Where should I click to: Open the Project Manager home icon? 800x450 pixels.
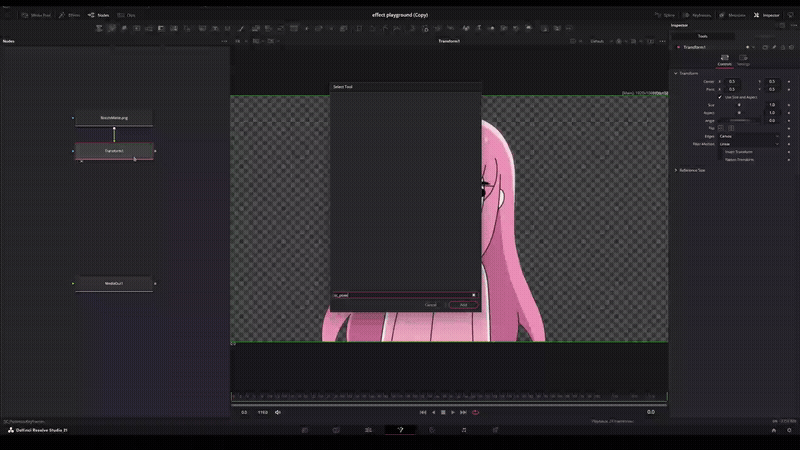[x=773, y=430]
